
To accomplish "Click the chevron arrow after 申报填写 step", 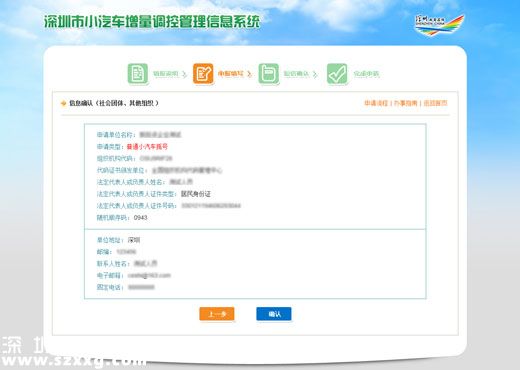I will [x=249, y=74].
